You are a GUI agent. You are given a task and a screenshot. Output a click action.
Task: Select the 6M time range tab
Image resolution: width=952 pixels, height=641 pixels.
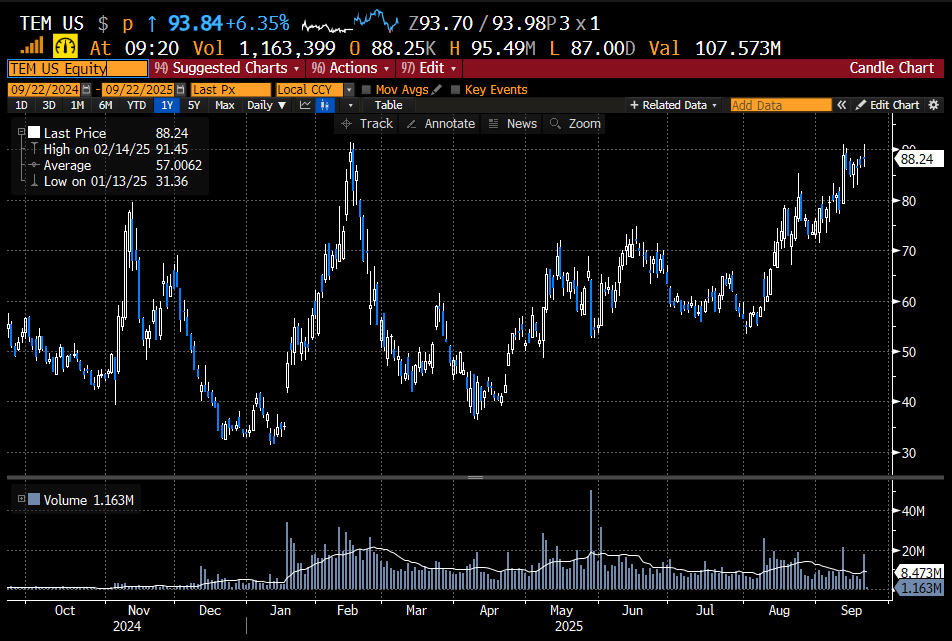[106, 105]
